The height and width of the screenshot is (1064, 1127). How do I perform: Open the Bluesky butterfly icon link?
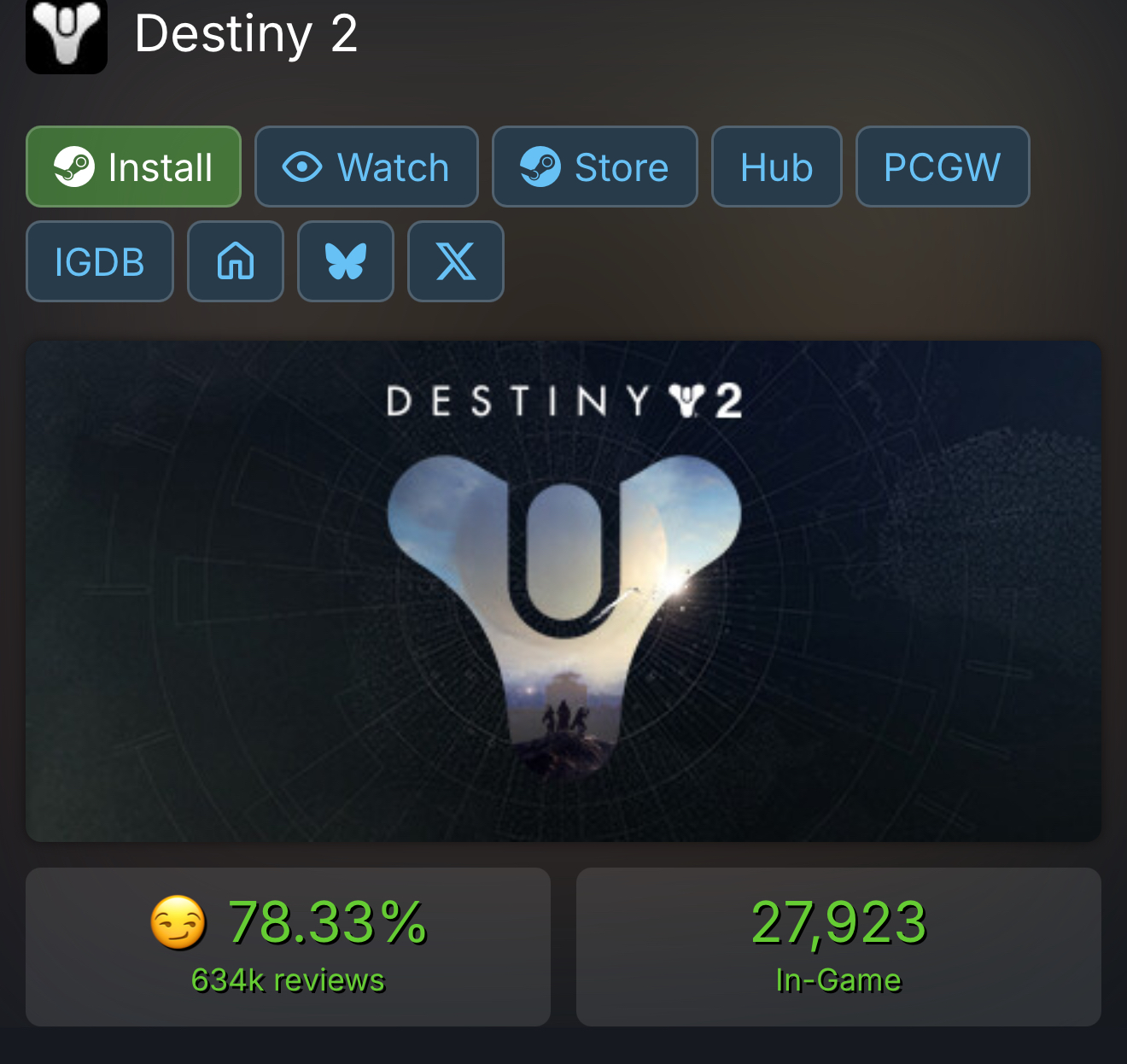pos(346,261)
